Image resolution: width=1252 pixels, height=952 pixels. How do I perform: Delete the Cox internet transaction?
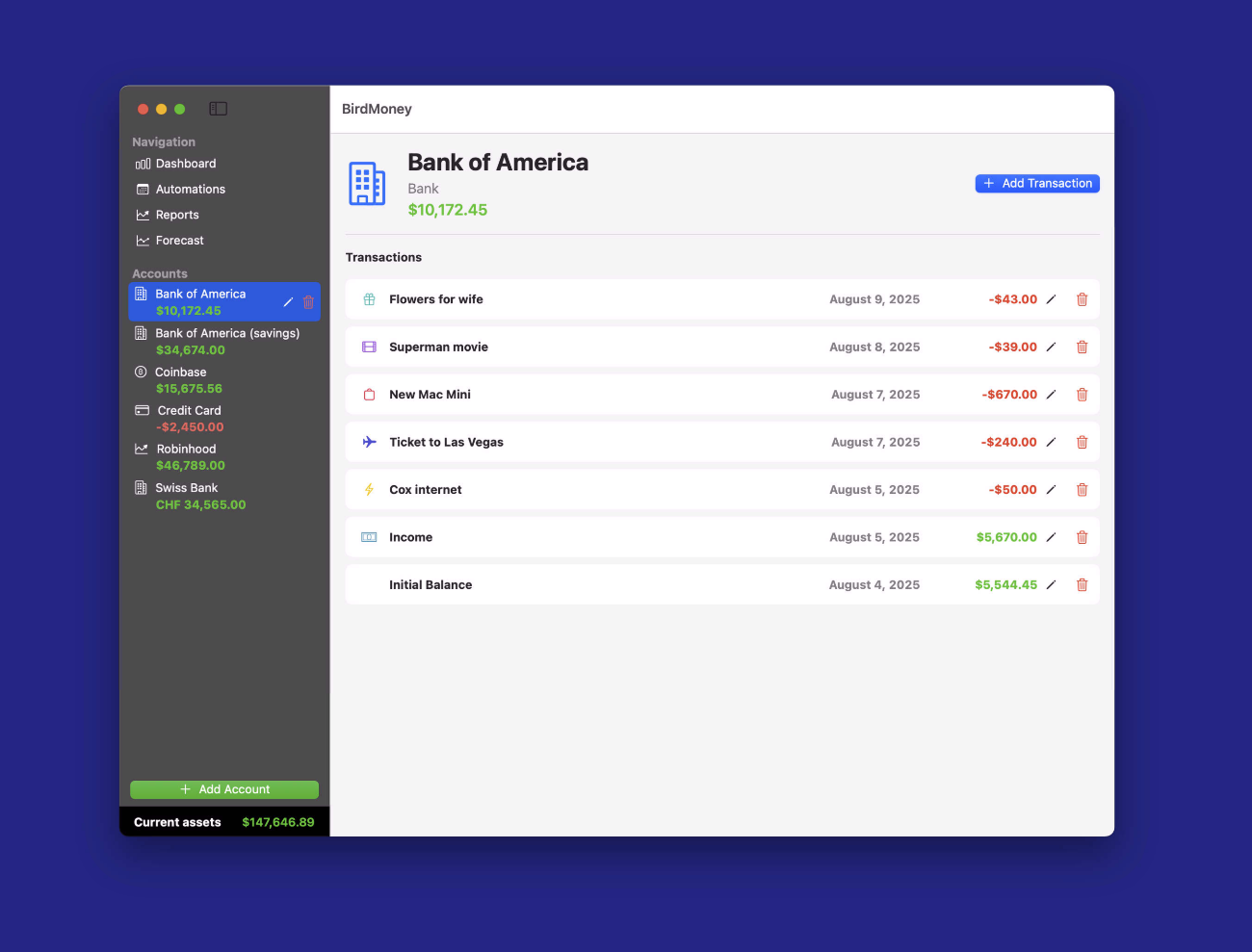coord(1082,489)
